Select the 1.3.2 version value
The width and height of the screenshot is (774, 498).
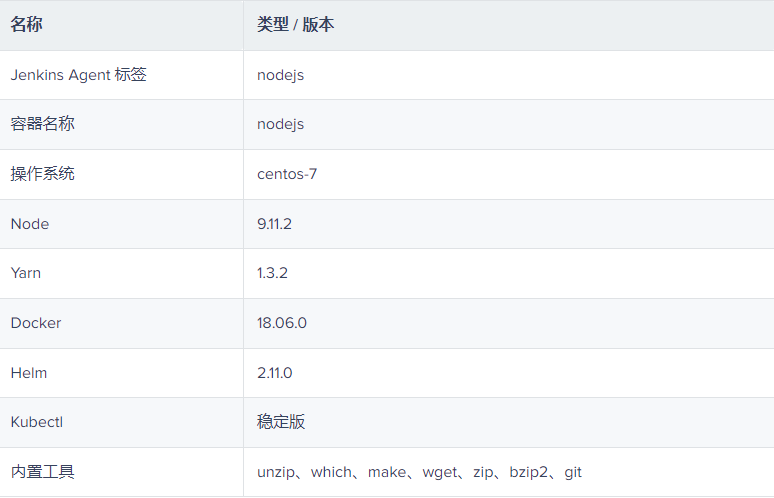pyautogui.click(x=272, y=273)
